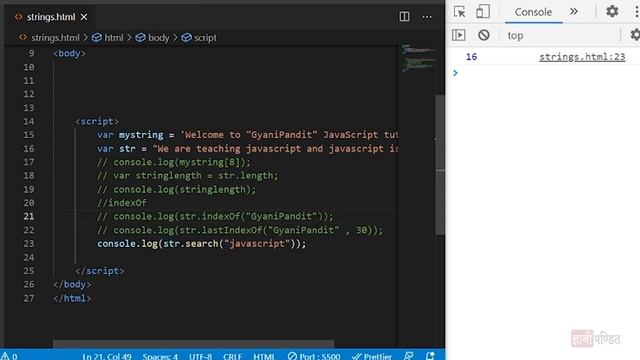Image resolution: width=640 pixels, height=360 pixels.
Task: Click the closing body tag on line 26
Action: tap(72, 284)
